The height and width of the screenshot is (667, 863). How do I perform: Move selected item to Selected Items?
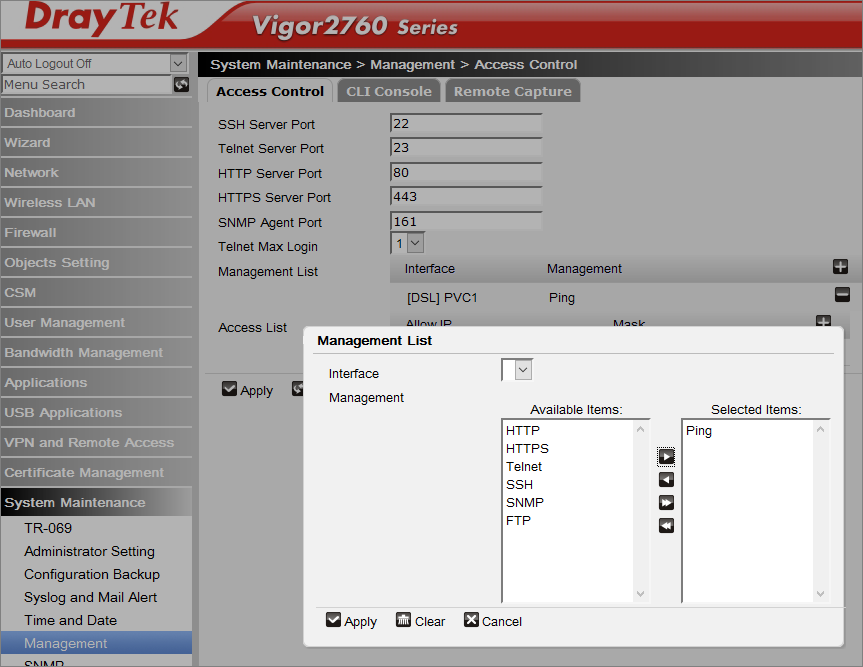666,456
